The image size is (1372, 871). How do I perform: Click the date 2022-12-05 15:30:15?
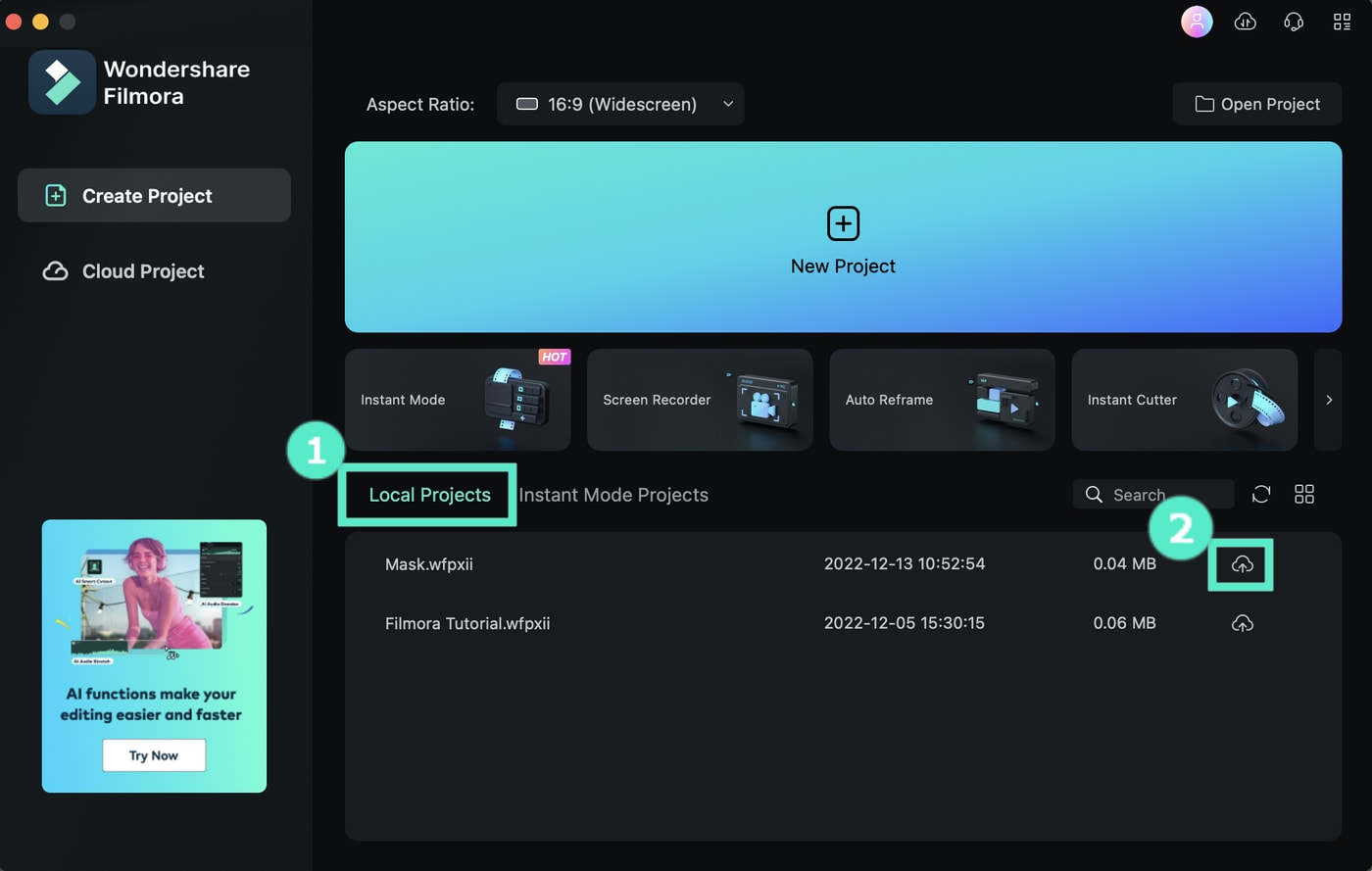(x=905, y=623)
